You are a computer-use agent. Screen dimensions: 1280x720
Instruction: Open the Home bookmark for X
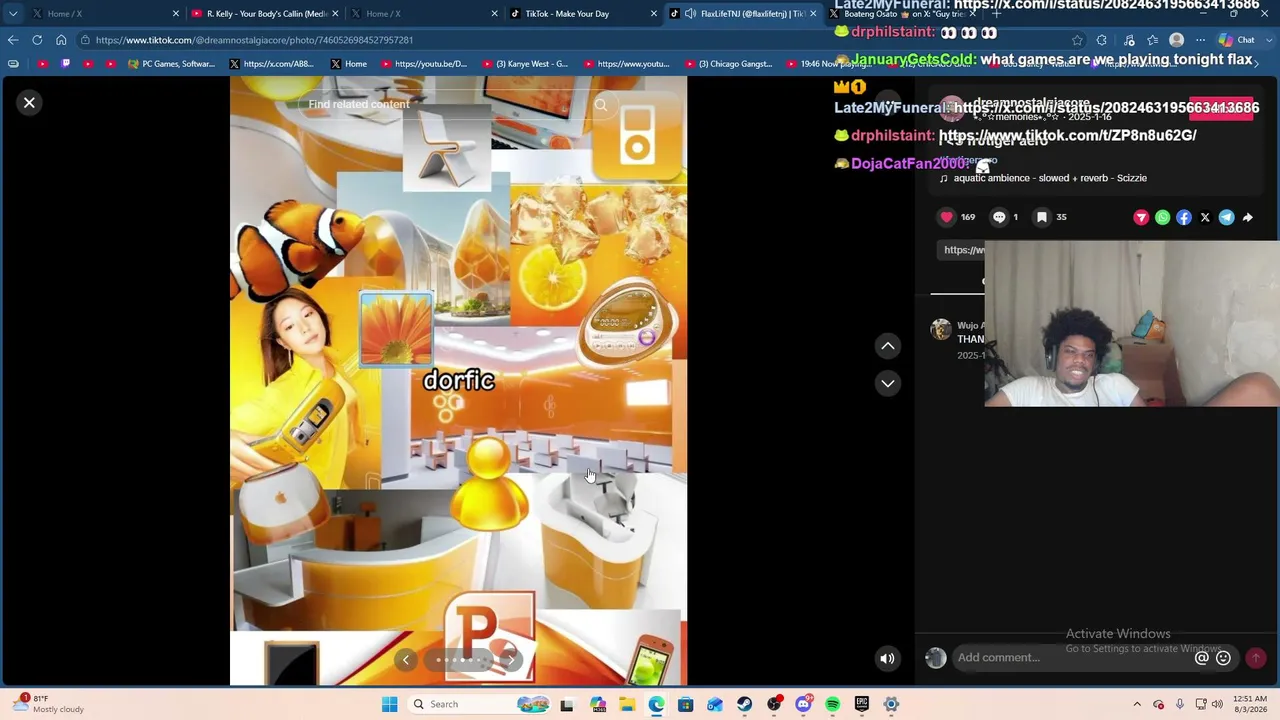tap(348, 64)
